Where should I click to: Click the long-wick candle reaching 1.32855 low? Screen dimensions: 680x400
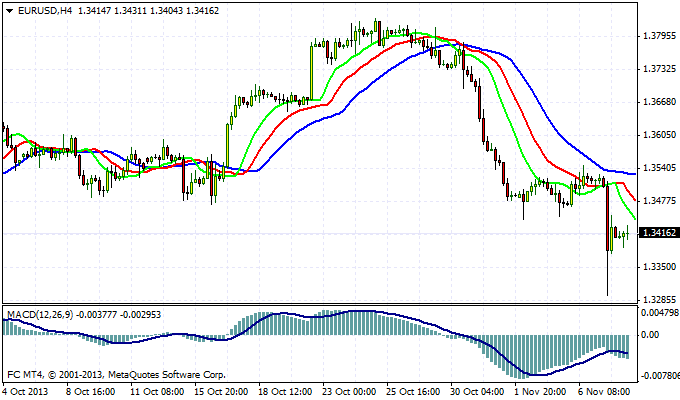(x=608, y=238)
